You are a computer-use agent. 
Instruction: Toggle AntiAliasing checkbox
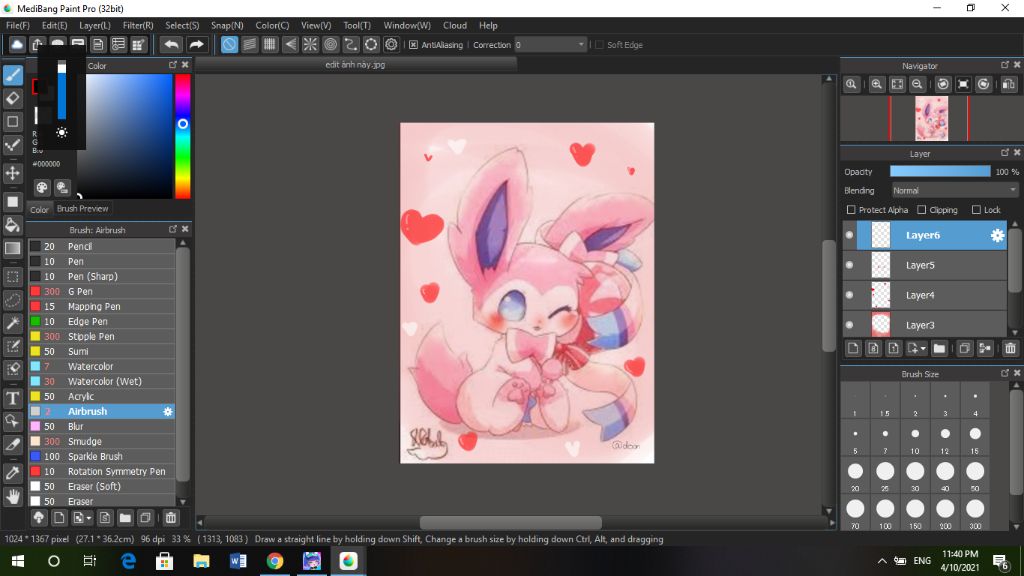coord(413,45)
